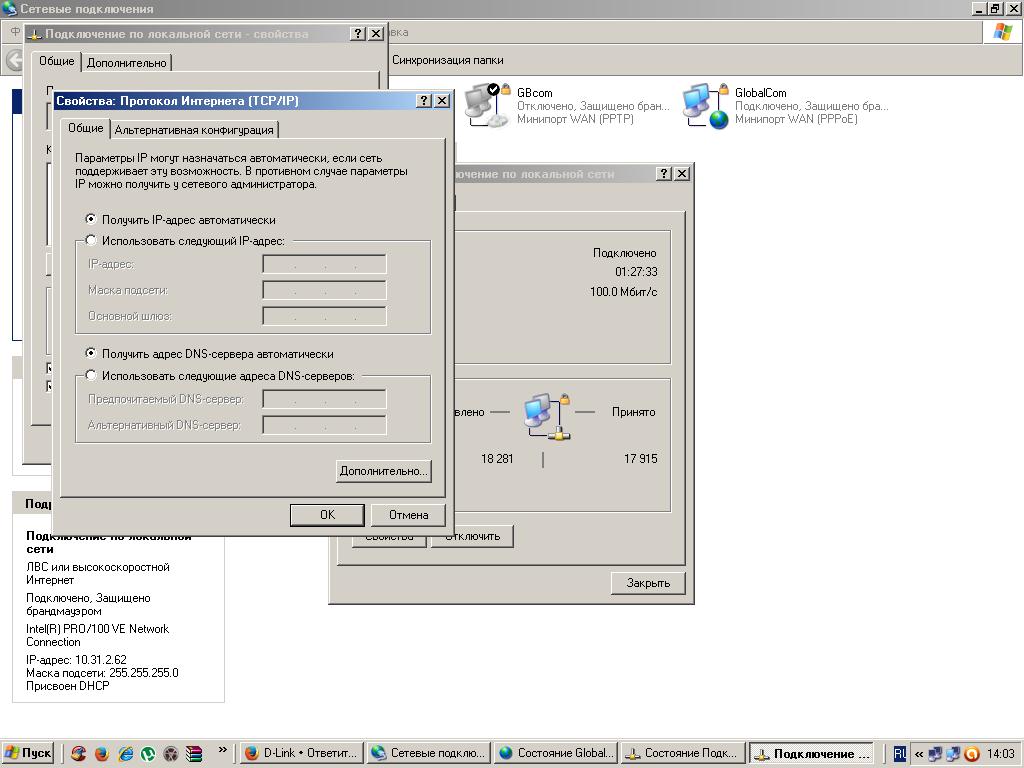Click 'Intel(R) PRO/100 VE Network Connection' text

(97, 635)
